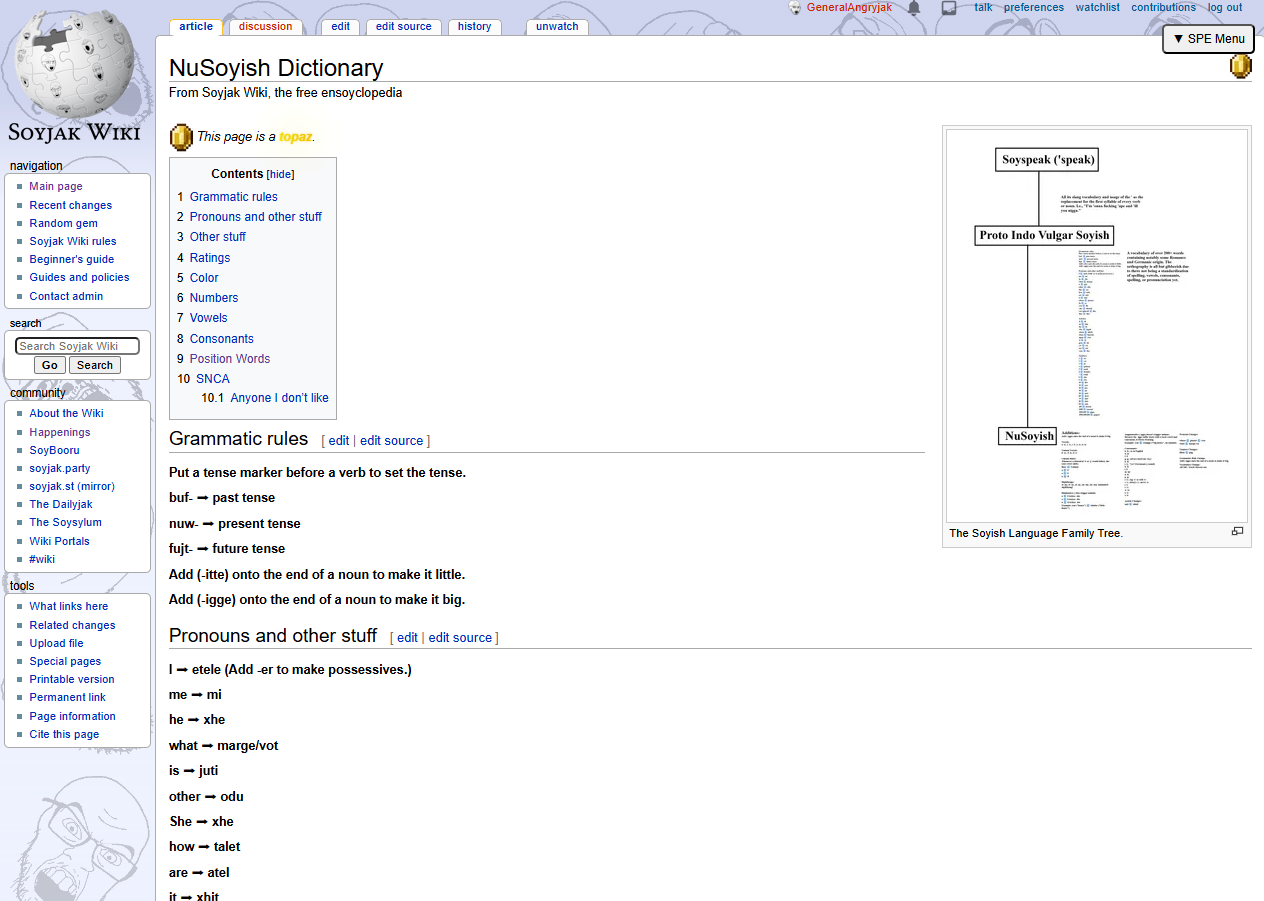Viewport: 1264px width, 901px height.
Task: Open Recent changes in navigation sidebar
Action: point(70,205)
